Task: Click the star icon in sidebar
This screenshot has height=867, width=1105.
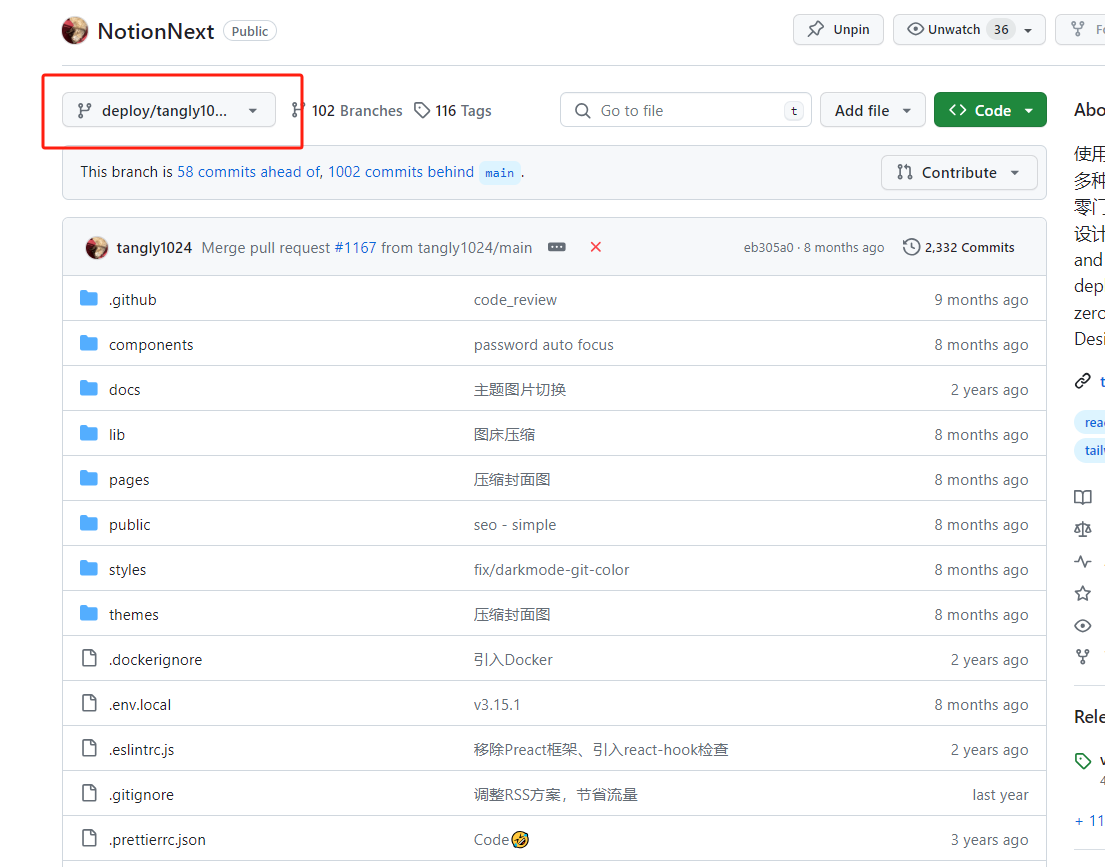Action: [x=1083, y=594]
